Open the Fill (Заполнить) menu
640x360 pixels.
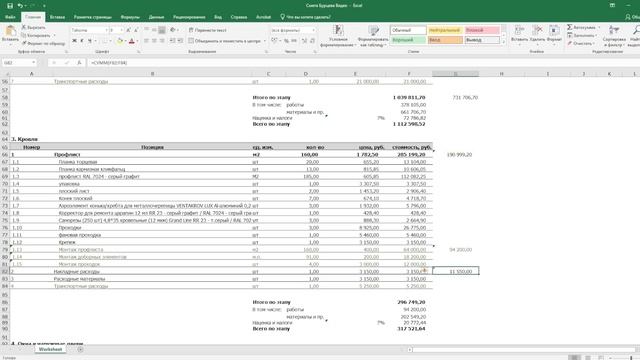coord(580,35)
